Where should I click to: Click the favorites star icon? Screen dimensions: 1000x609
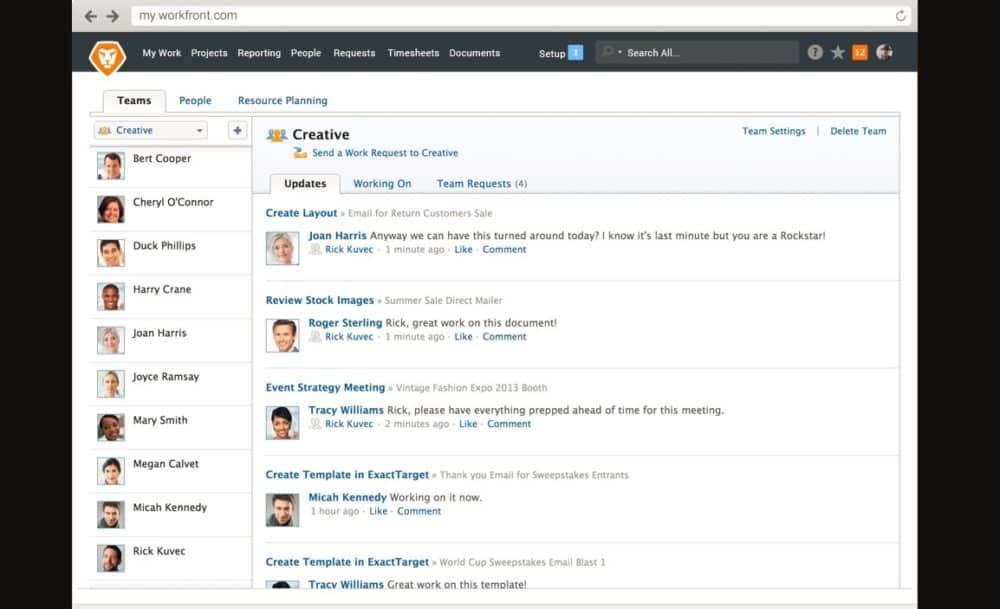click(x=838, y=53)
